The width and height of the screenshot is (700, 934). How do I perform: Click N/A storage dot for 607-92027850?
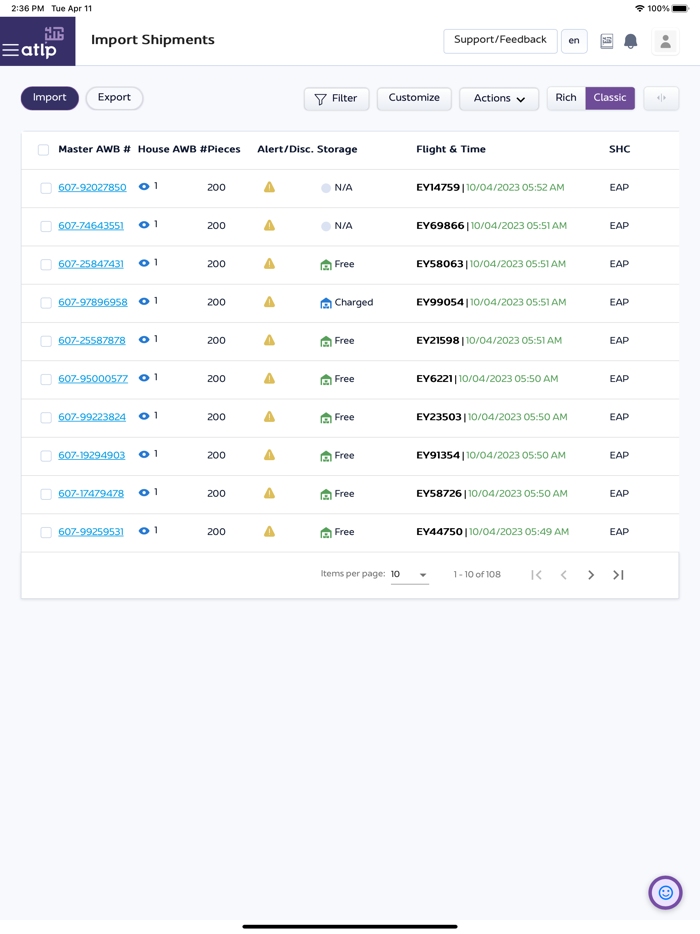[326, 188]
